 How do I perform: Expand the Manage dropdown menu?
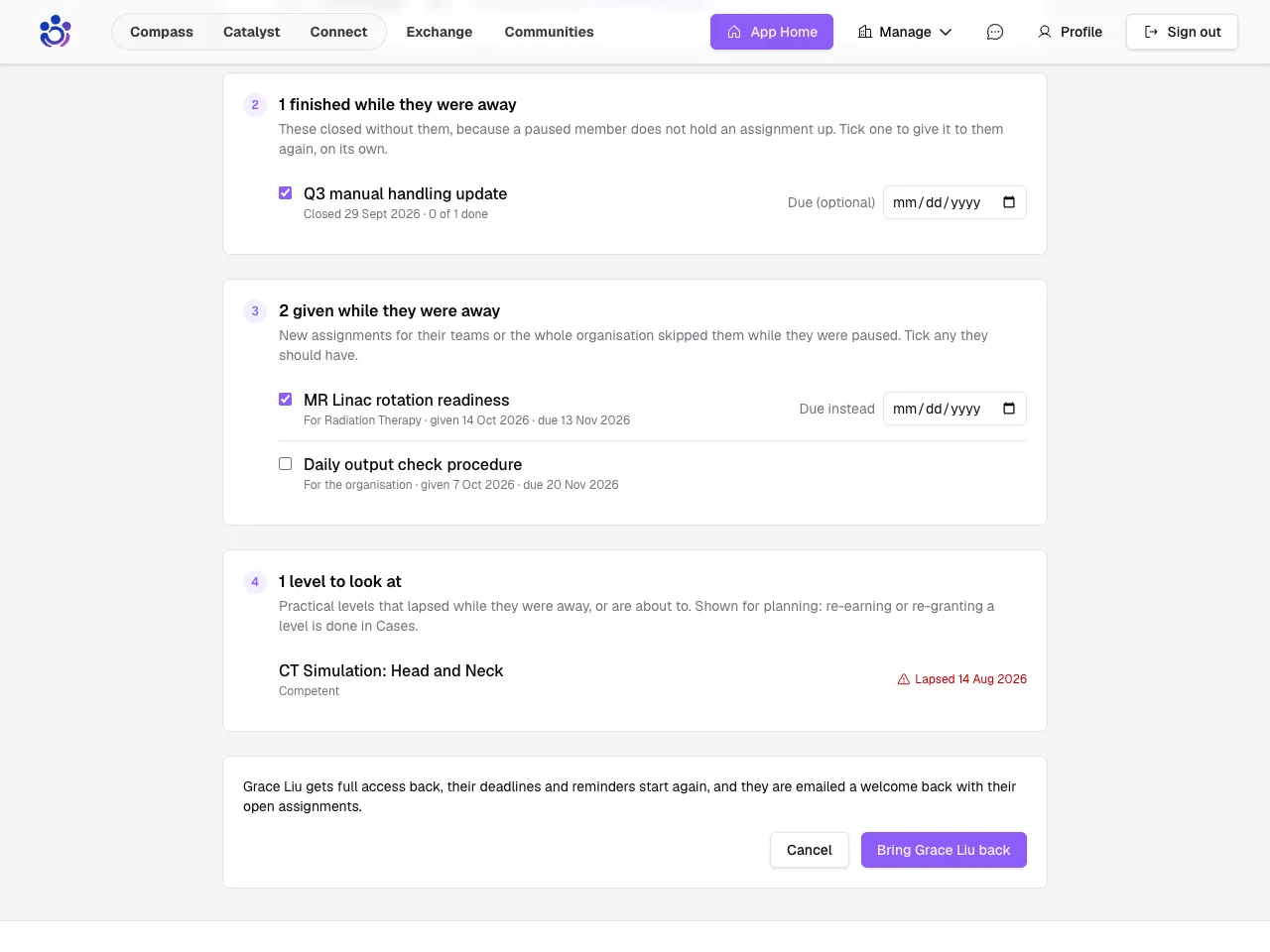(905, 32)
